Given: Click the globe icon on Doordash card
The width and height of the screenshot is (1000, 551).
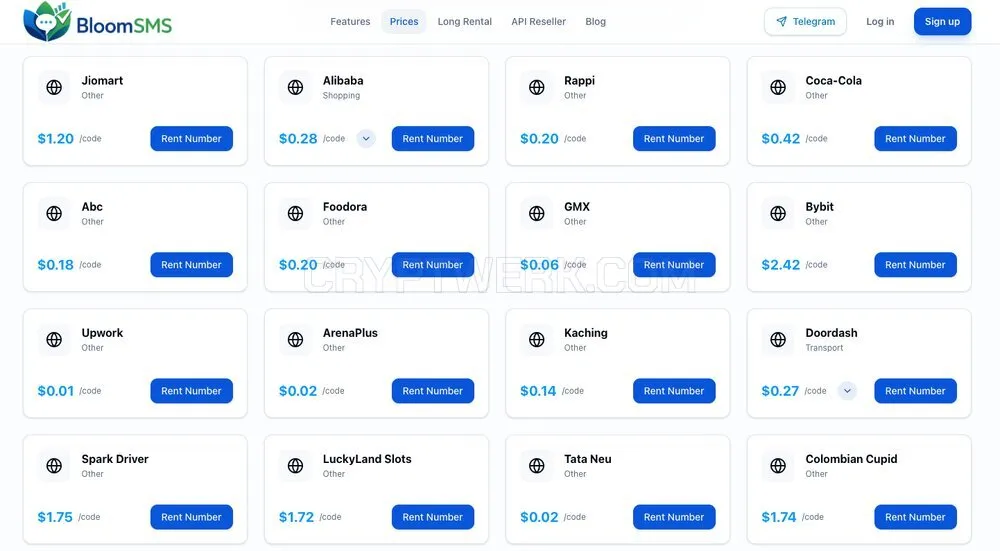Looking at the screenshot, I should tap(778, 340).
